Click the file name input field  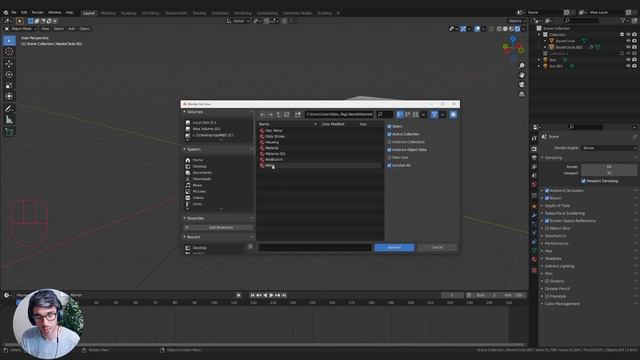315,247
